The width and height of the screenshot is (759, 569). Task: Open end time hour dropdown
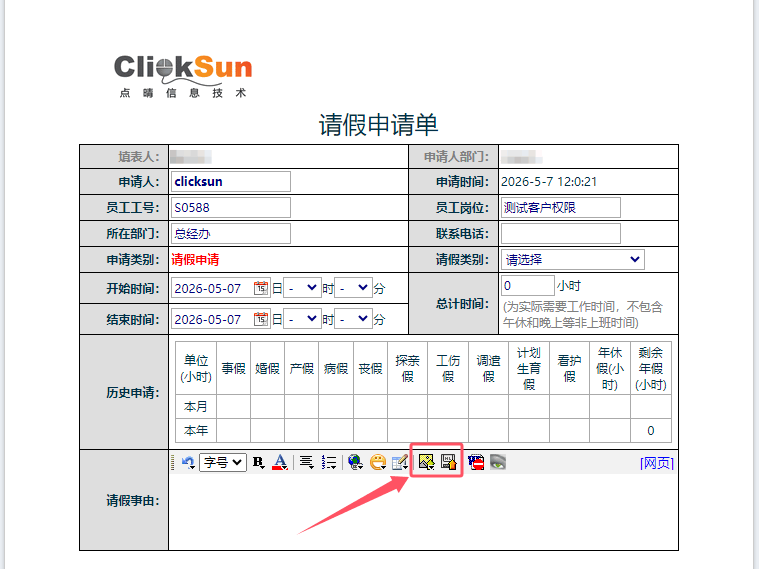[302, 320]
